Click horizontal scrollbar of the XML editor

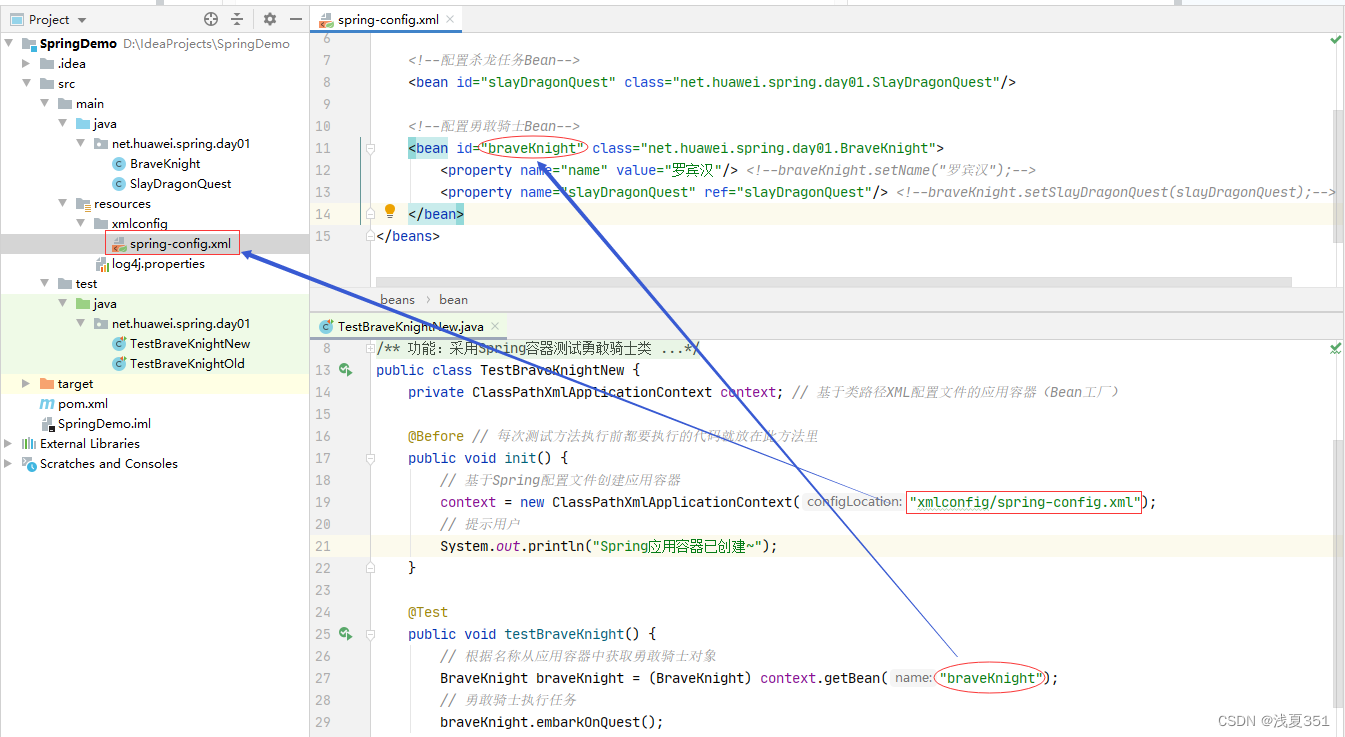point(833,283)
